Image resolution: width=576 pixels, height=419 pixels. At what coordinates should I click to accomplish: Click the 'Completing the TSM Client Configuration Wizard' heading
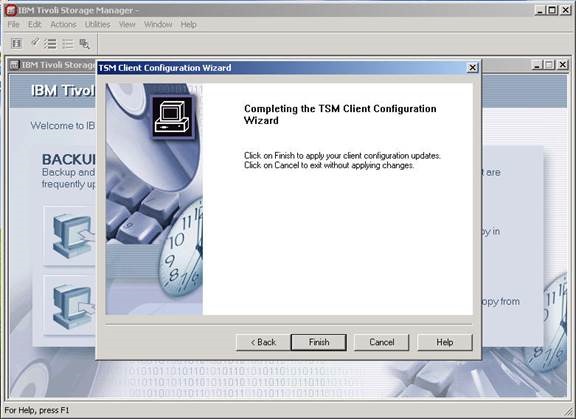click(340, 115)
